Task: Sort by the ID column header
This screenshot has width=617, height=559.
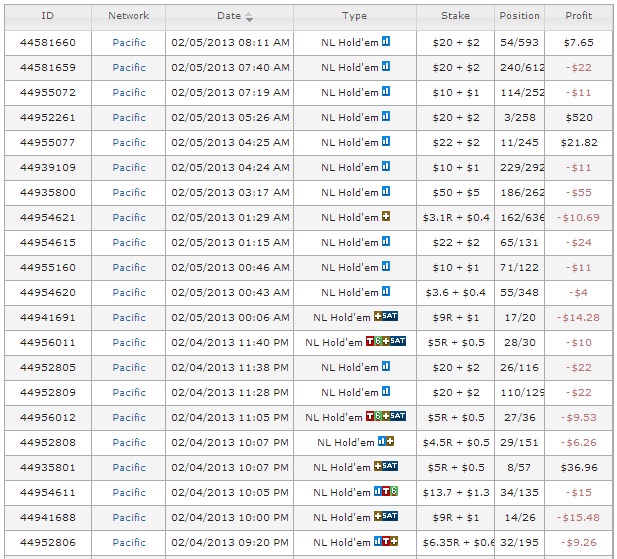Action: click(x=48, y=16)
